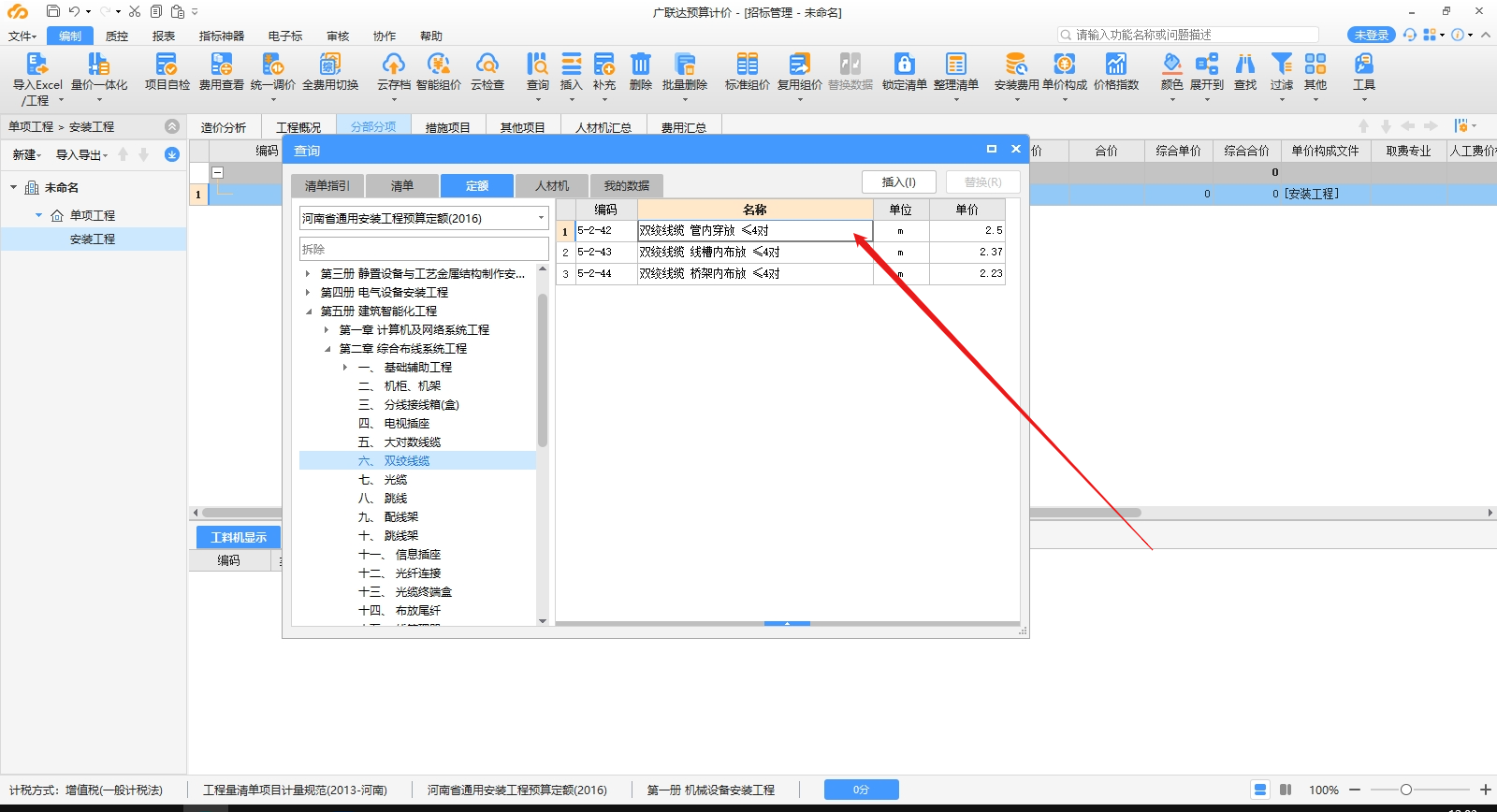Run 项目自检 project self-check
This screenshot has width=1497, height=812.
point(167,64)
